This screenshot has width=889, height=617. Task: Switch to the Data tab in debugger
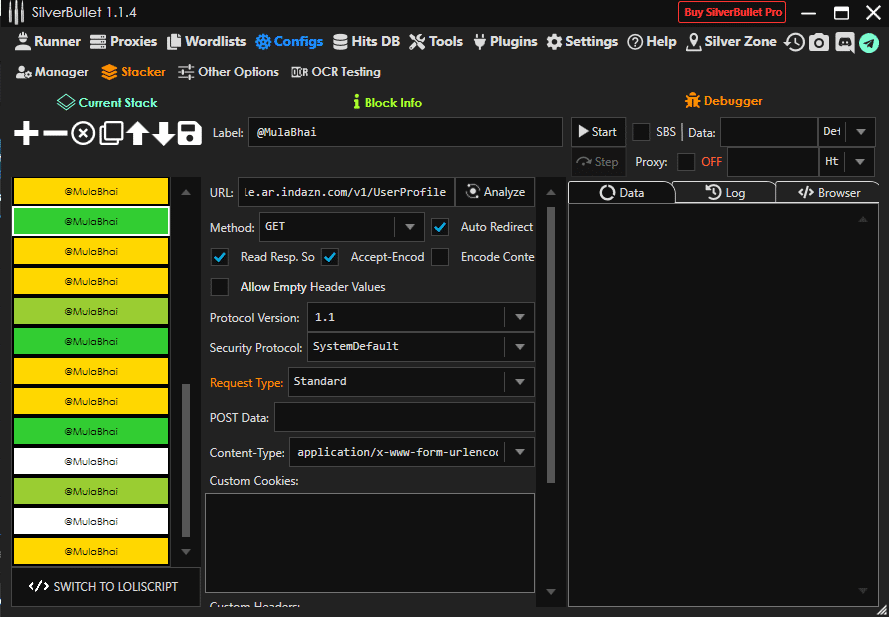pos(621,193)
